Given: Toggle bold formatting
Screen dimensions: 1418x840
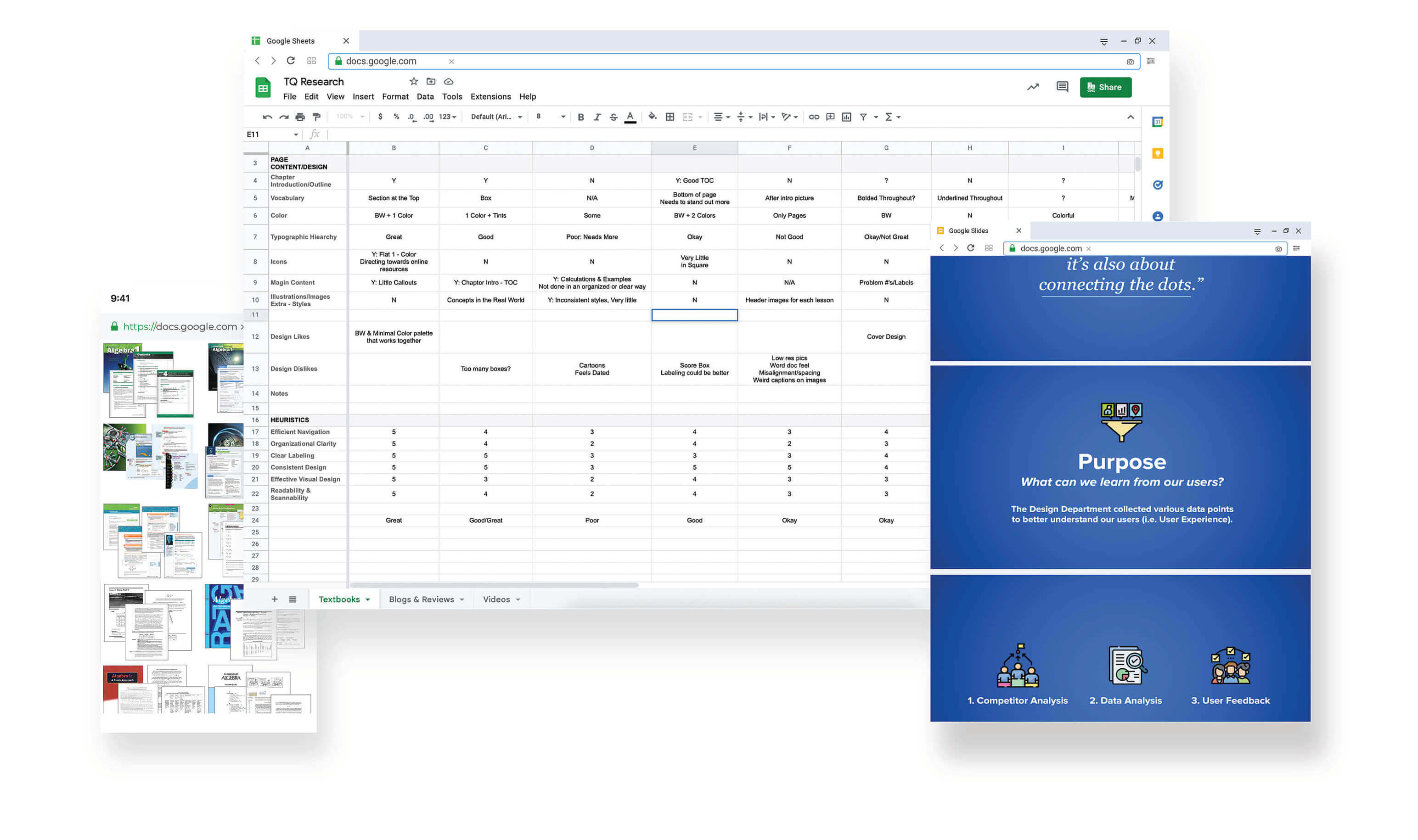Looking at the screenshot, I should point(580,117).
